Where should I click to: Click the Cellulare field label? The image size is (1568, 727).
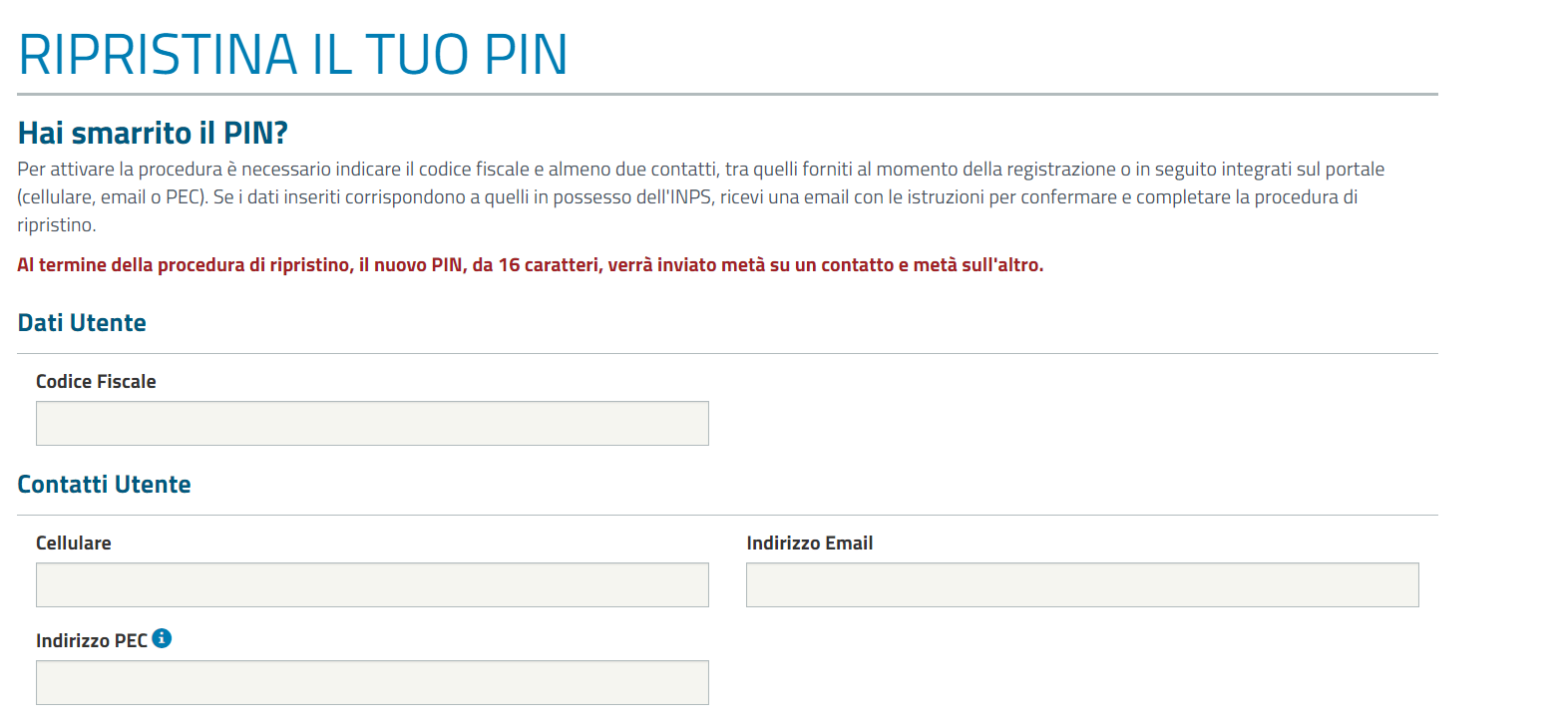(74, 543)
